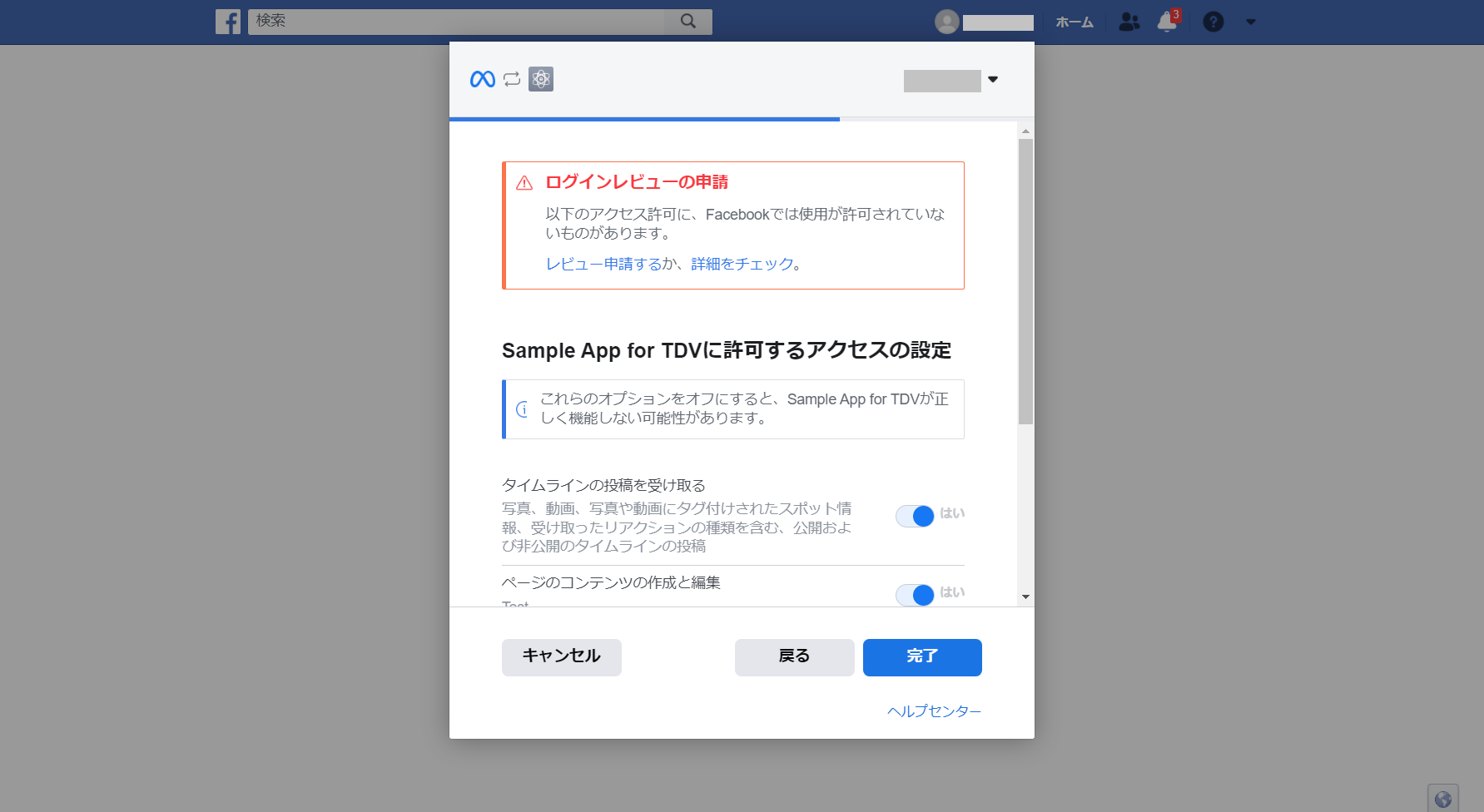Click the dialog scrollbar up arrow
Image resolution: width=1484 pixels, height=812 pixels.
[x=1025, y=131]
